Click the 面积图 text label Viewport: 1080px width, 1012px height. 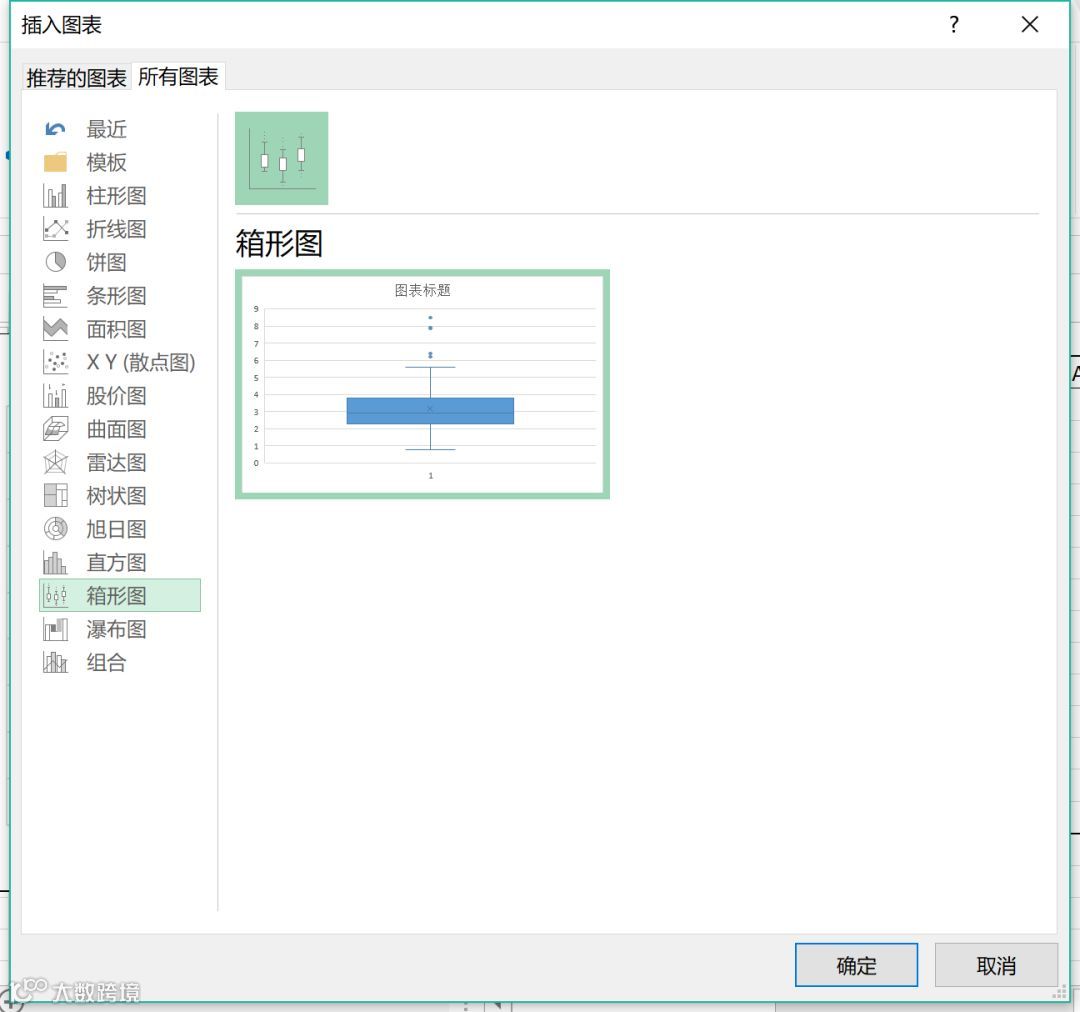(116, 329)
